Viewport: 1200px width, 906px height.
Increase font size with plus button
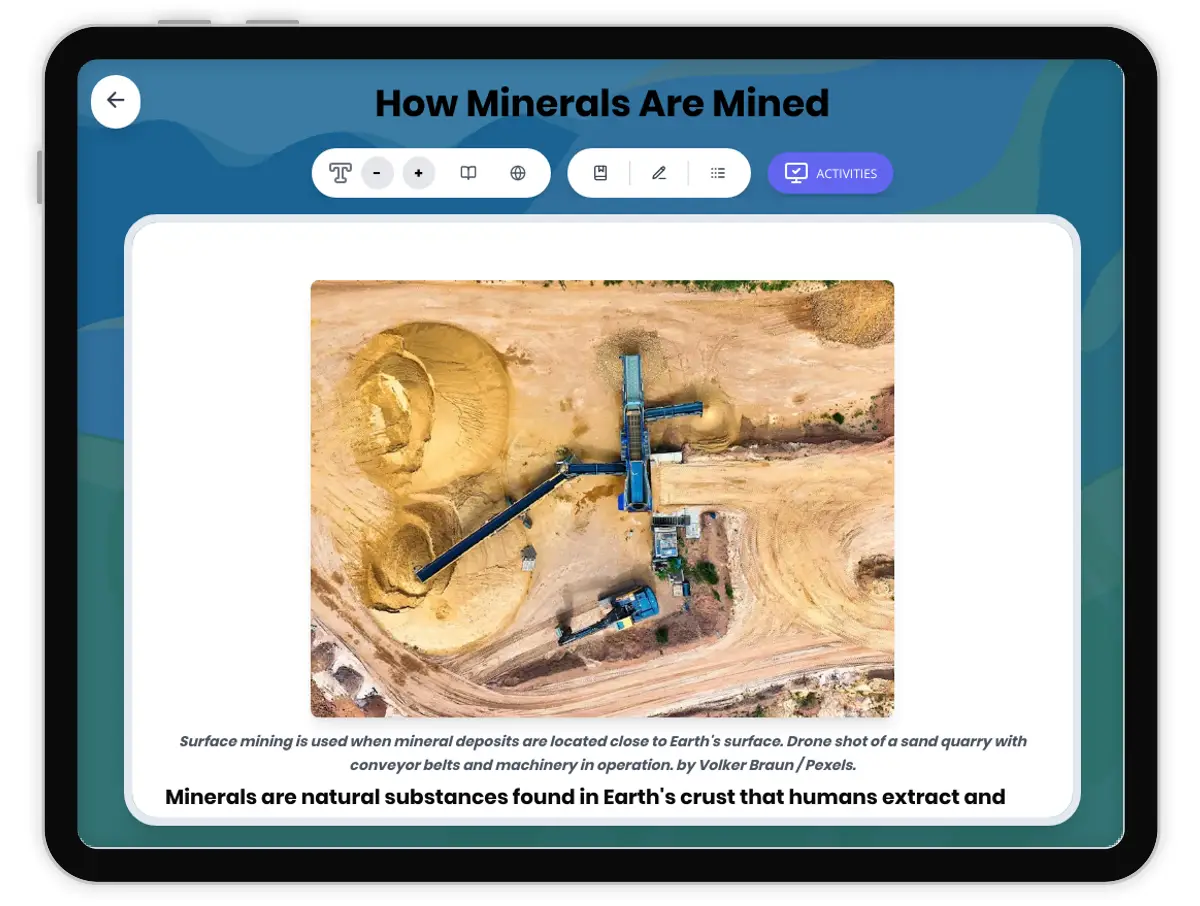pos(418,173)
